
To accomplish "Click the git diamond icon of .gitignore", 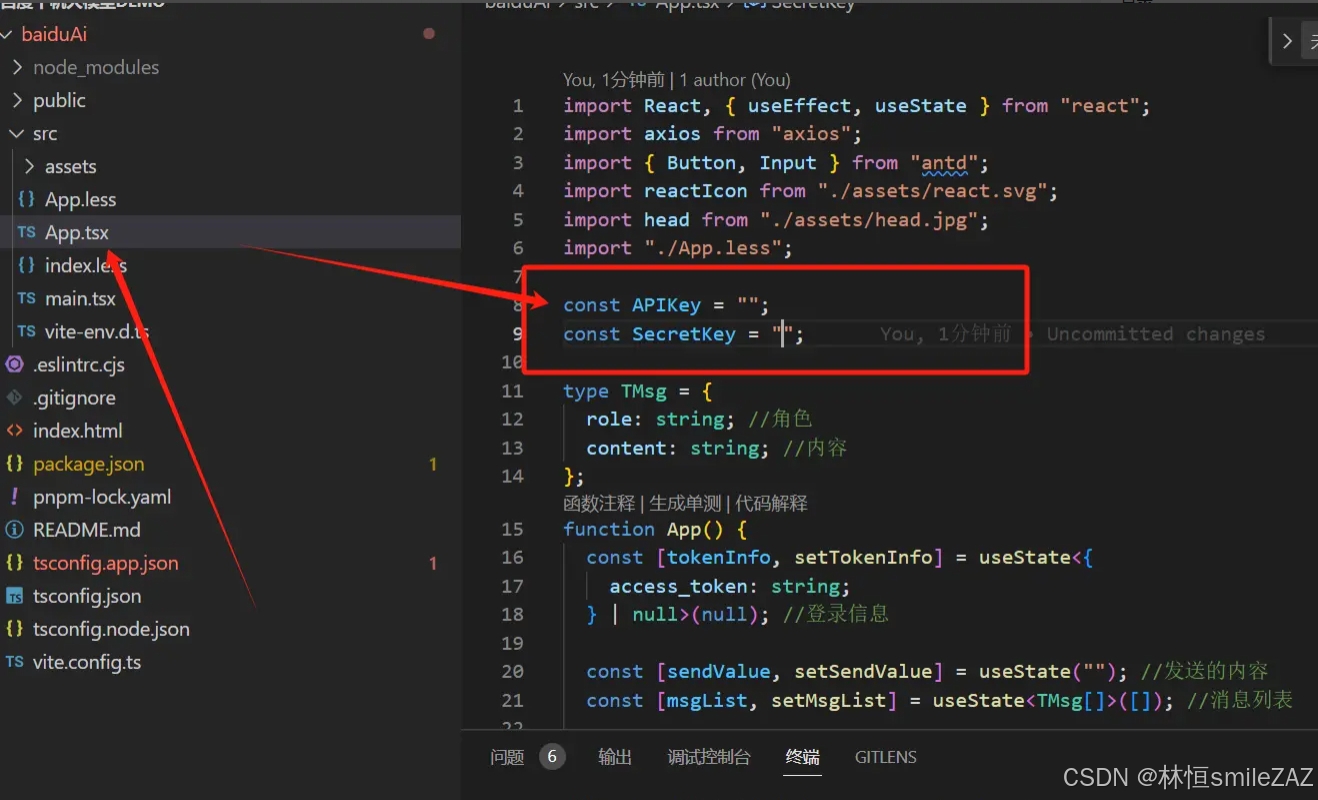I will 14,397.
